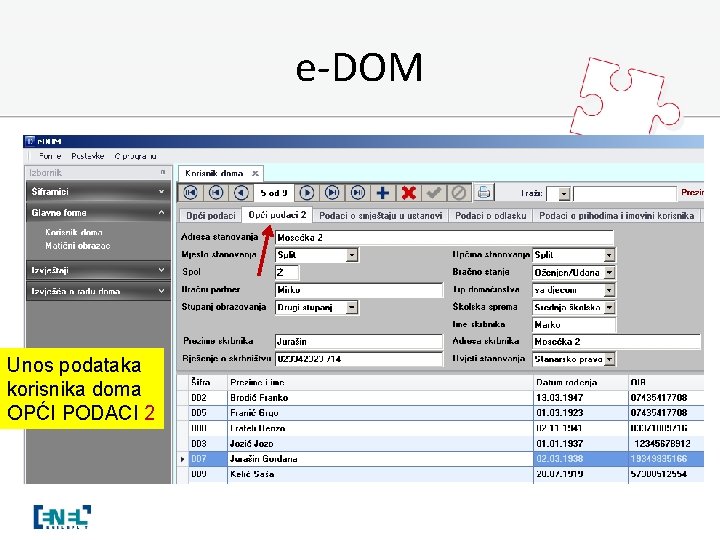This screenshot has height=540, width=720.
Task: Expand the Šifranici sidebar section
Action: (98, 191)
